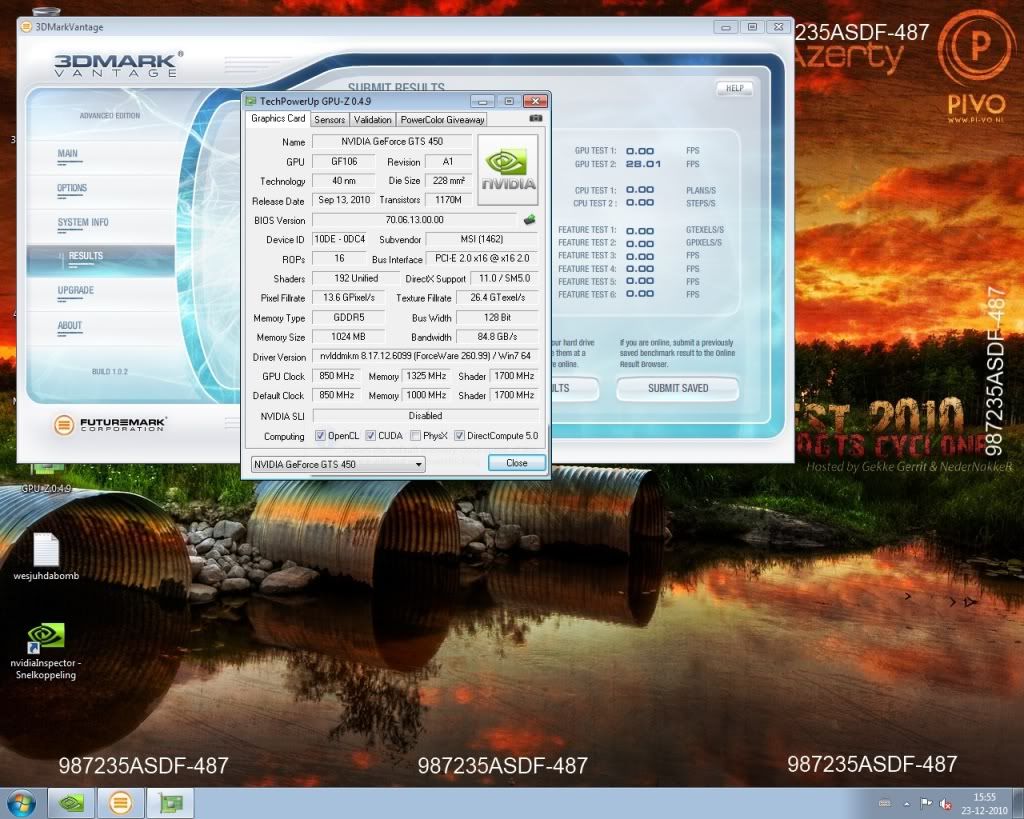Select OPTIONS in 3DMark sidebar
1024x819 pixels.
[x=72, y=188]
